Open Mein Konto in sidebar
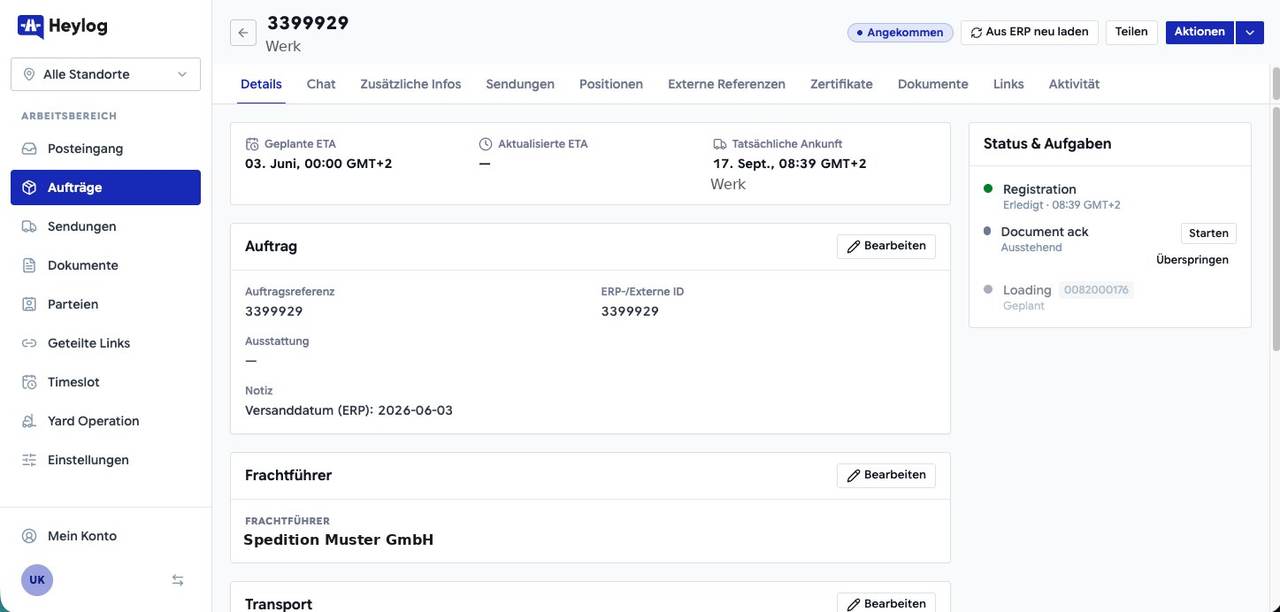 tap(106, 536)
